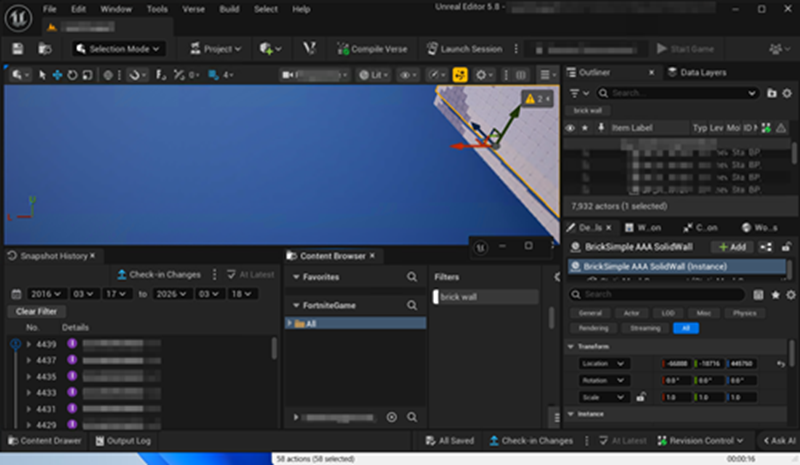Enable the General property filter
This screenshot has height=465, width=800.
tap(590, 313)
